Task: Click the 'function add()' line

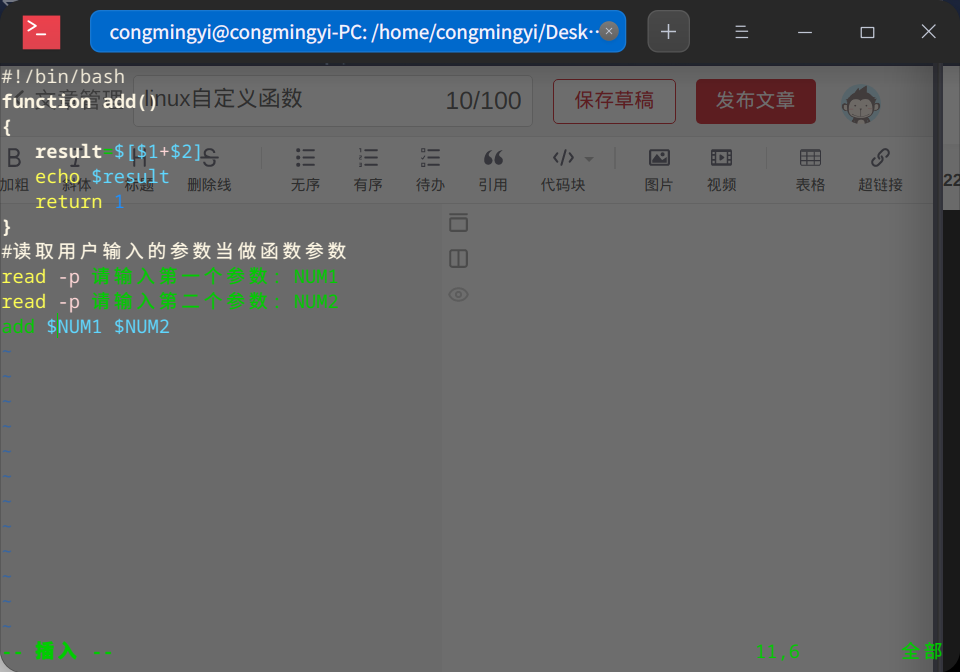Action: point(79,101)
